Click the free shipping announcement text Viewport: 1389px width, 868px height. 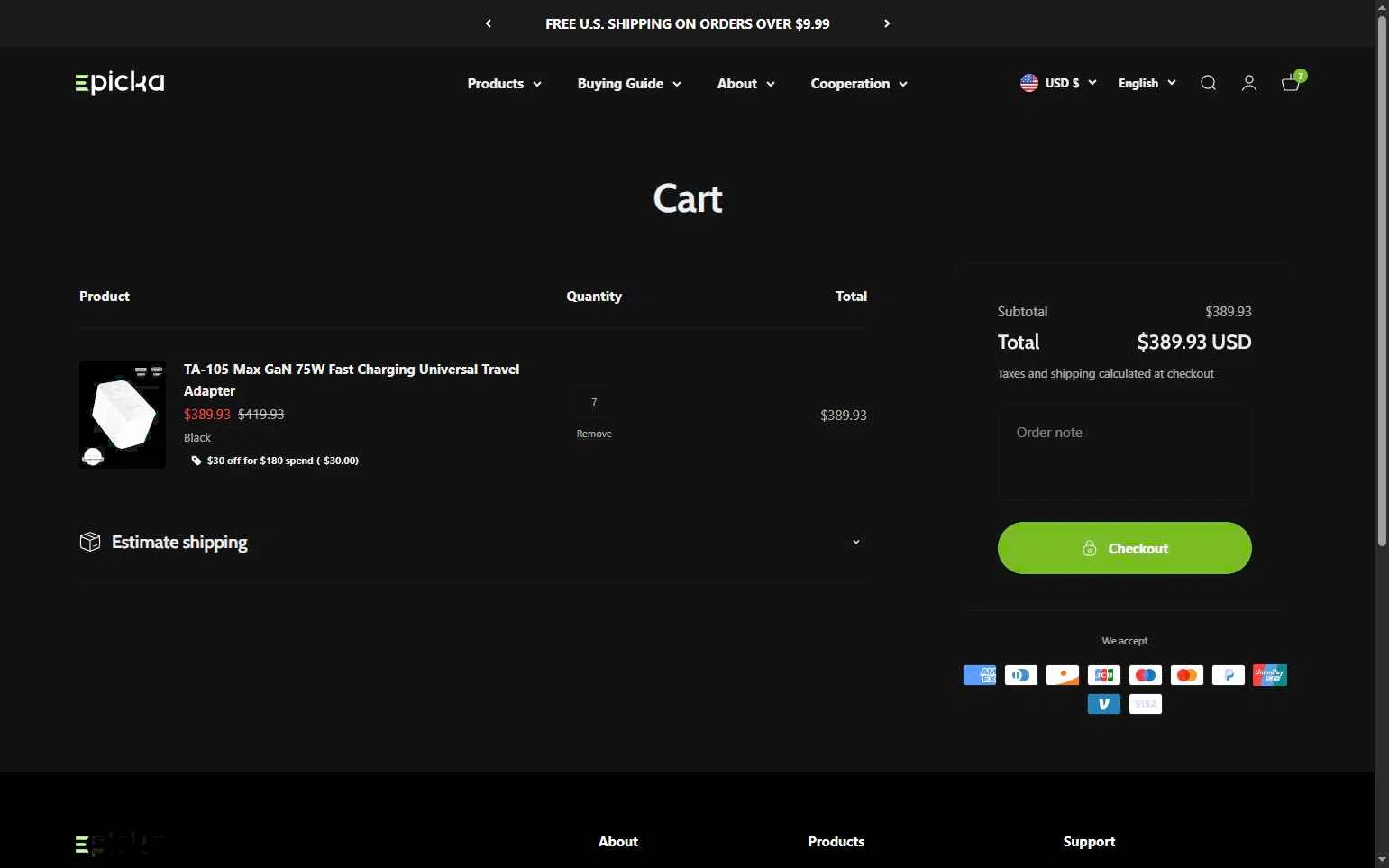[688, 23]
